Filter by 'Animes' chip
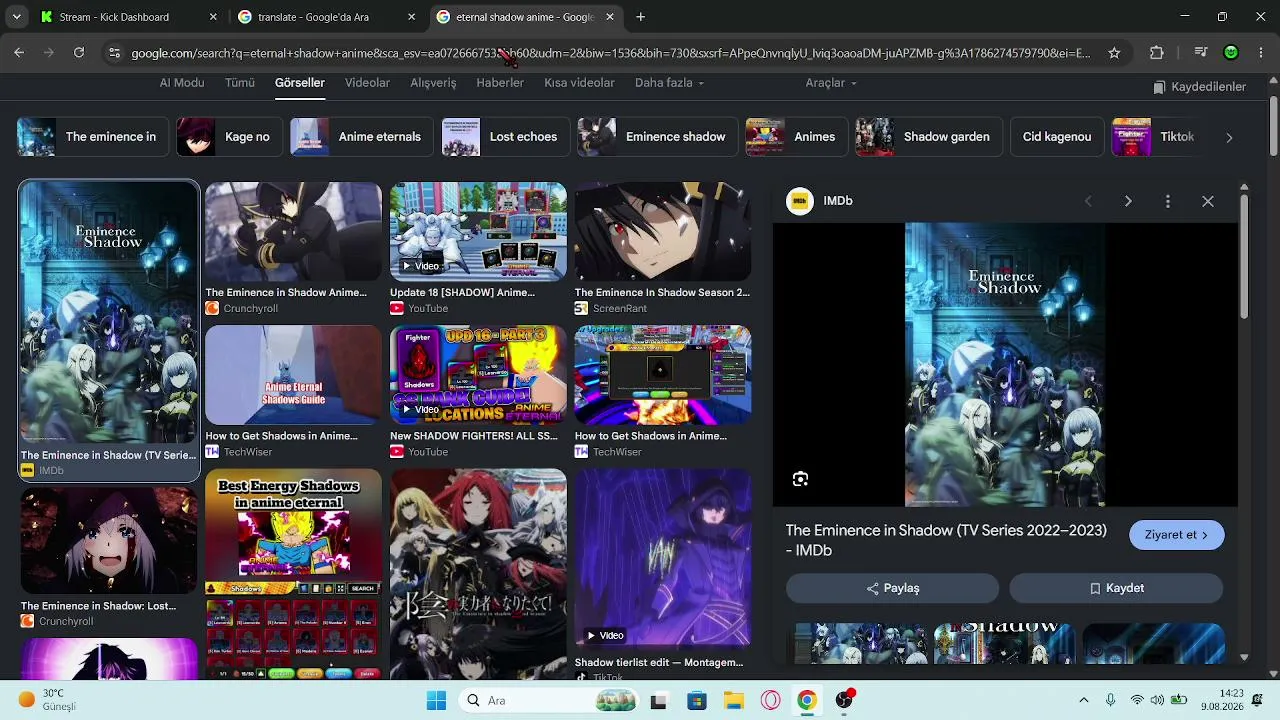1280x720 pixels. click(x=797, y=137)
